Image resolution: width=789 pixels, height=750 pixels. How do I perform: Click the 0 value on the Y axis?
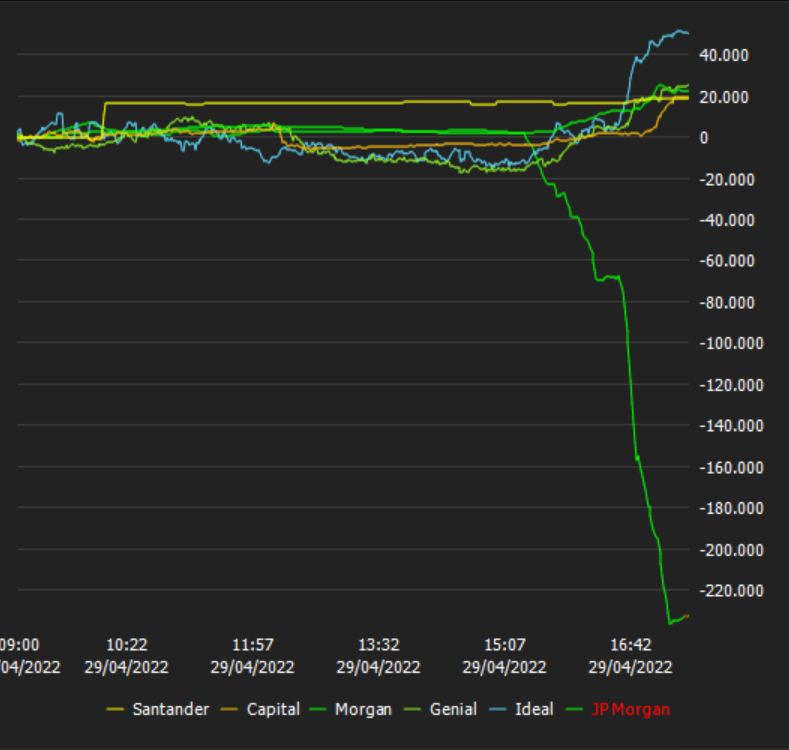704,138
